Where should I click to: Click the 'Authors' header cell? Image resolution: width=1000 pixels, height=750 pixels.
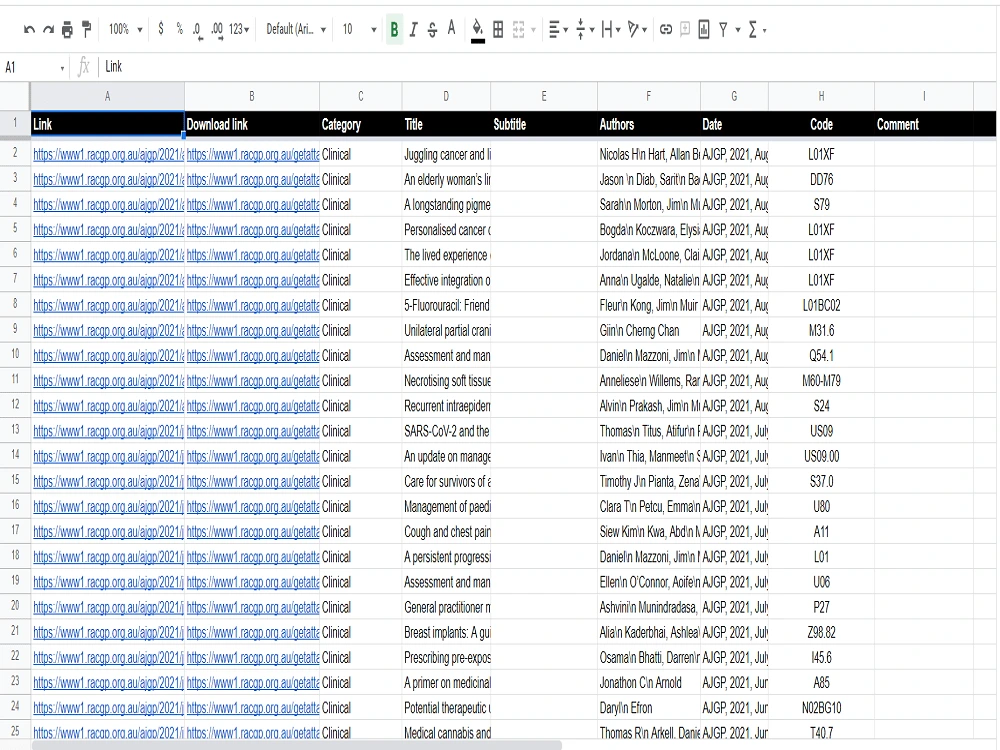(649, 124)
